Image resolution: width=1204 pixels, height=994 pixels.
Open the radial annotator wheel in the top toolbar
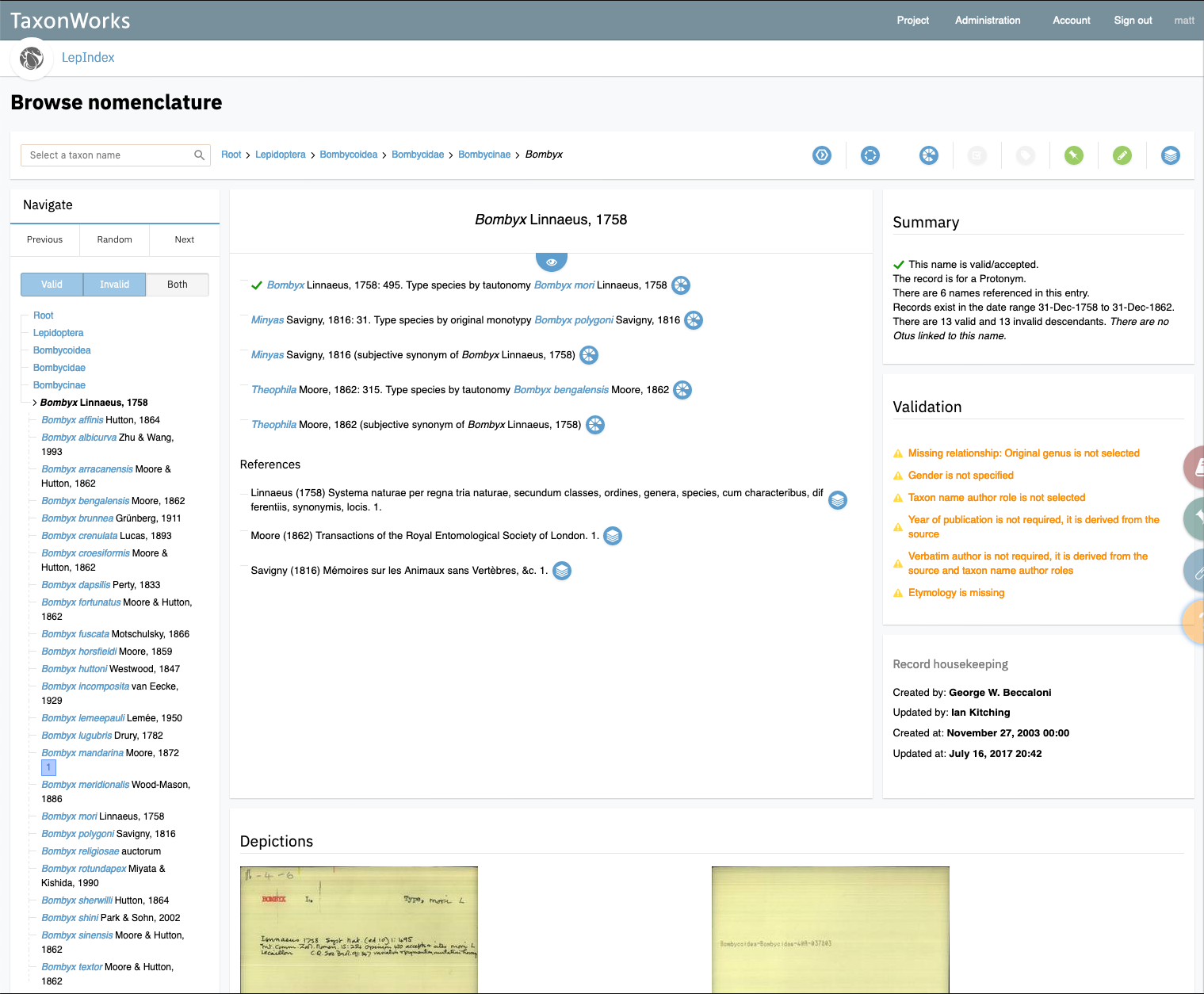coord(929,155)
